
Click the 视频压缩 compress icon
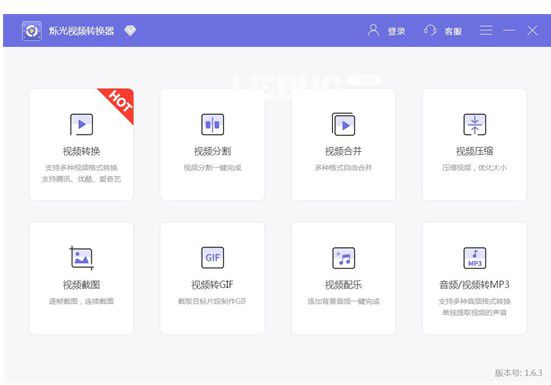click(x=475, y=124)
